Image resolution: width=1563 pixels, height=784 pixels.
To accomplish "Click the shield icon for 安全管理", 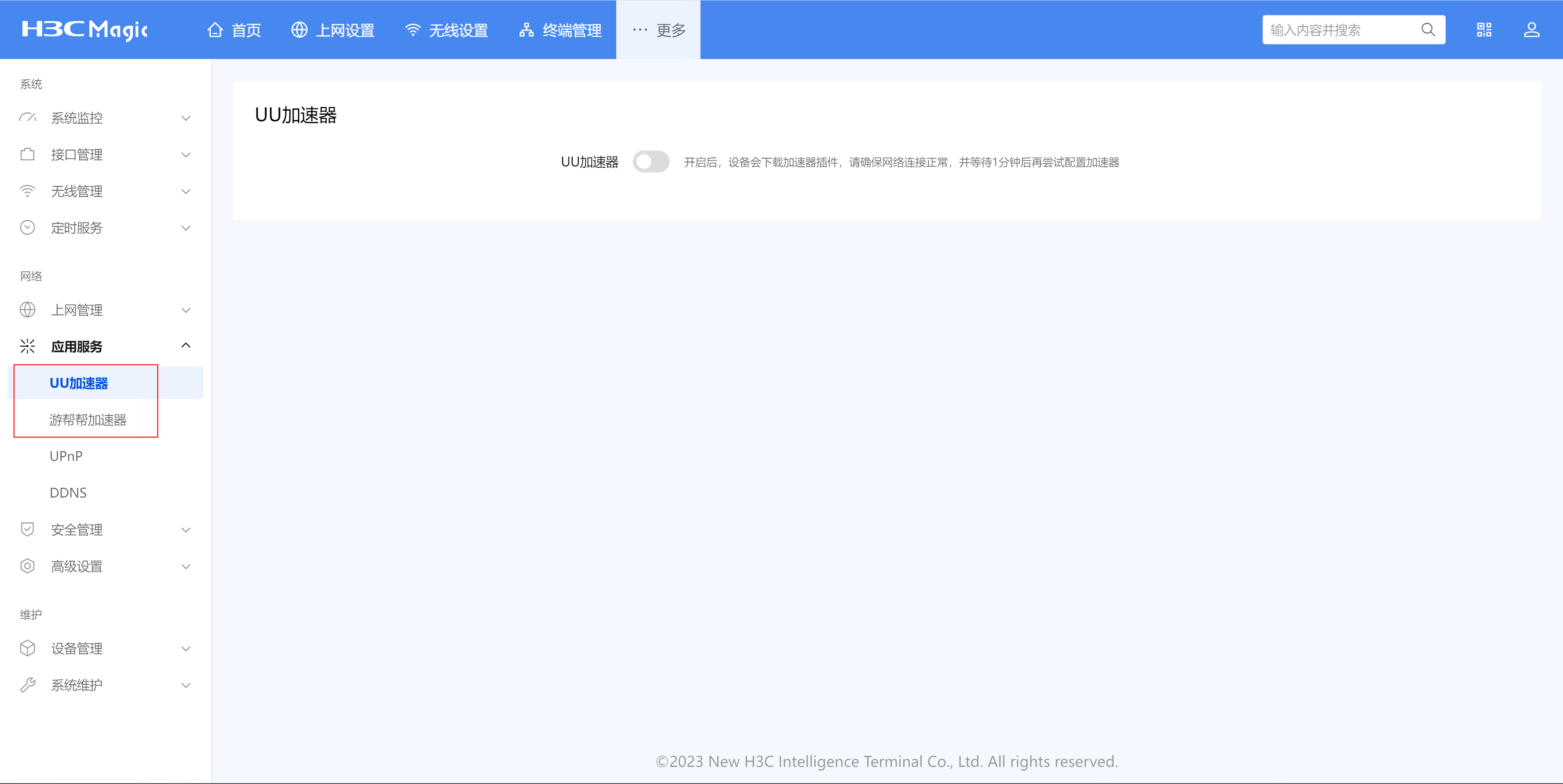I will (x=27, y=529).
